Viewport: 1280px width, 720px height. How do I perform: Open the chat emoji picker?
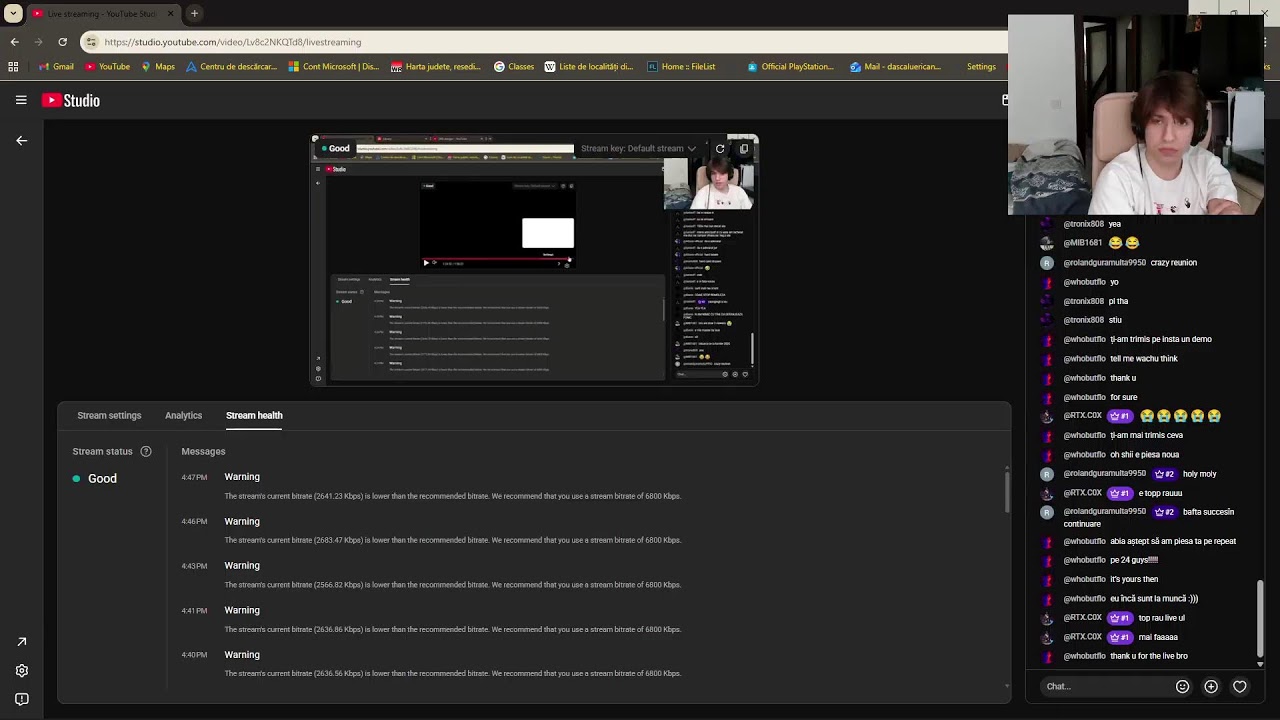1182,687
